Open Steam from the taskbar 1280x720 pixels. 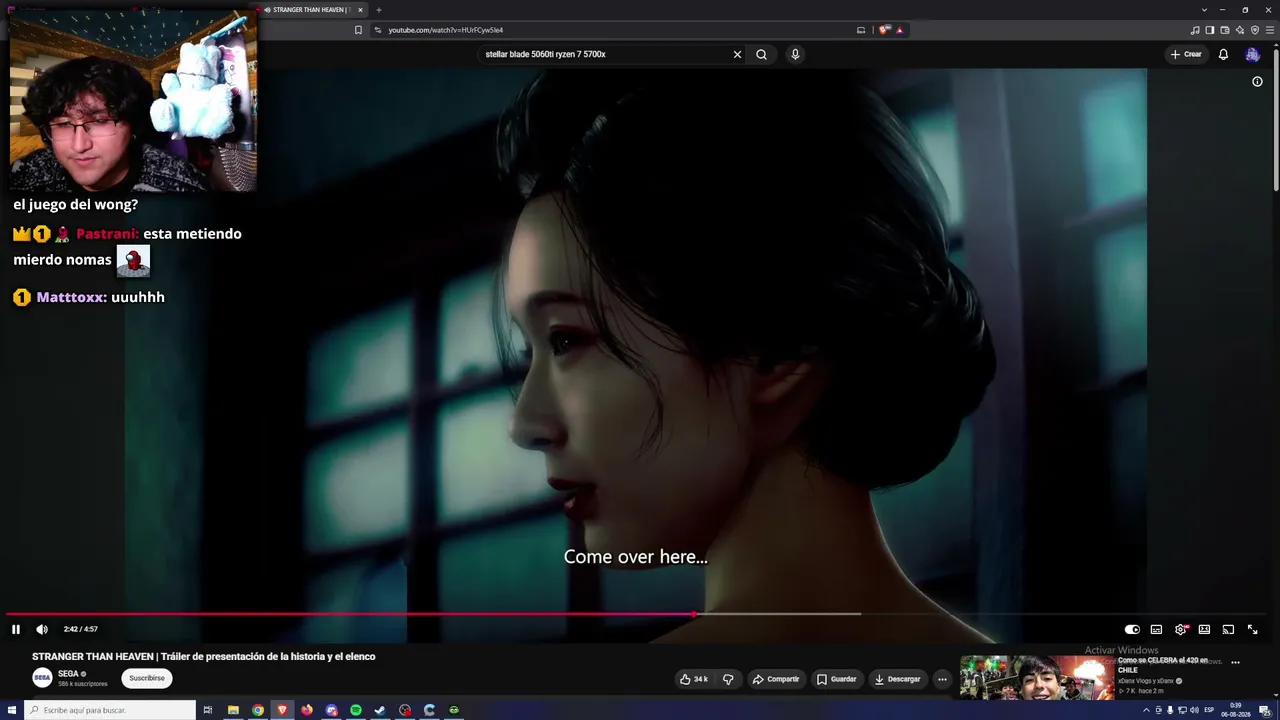(x=380, y=710)
